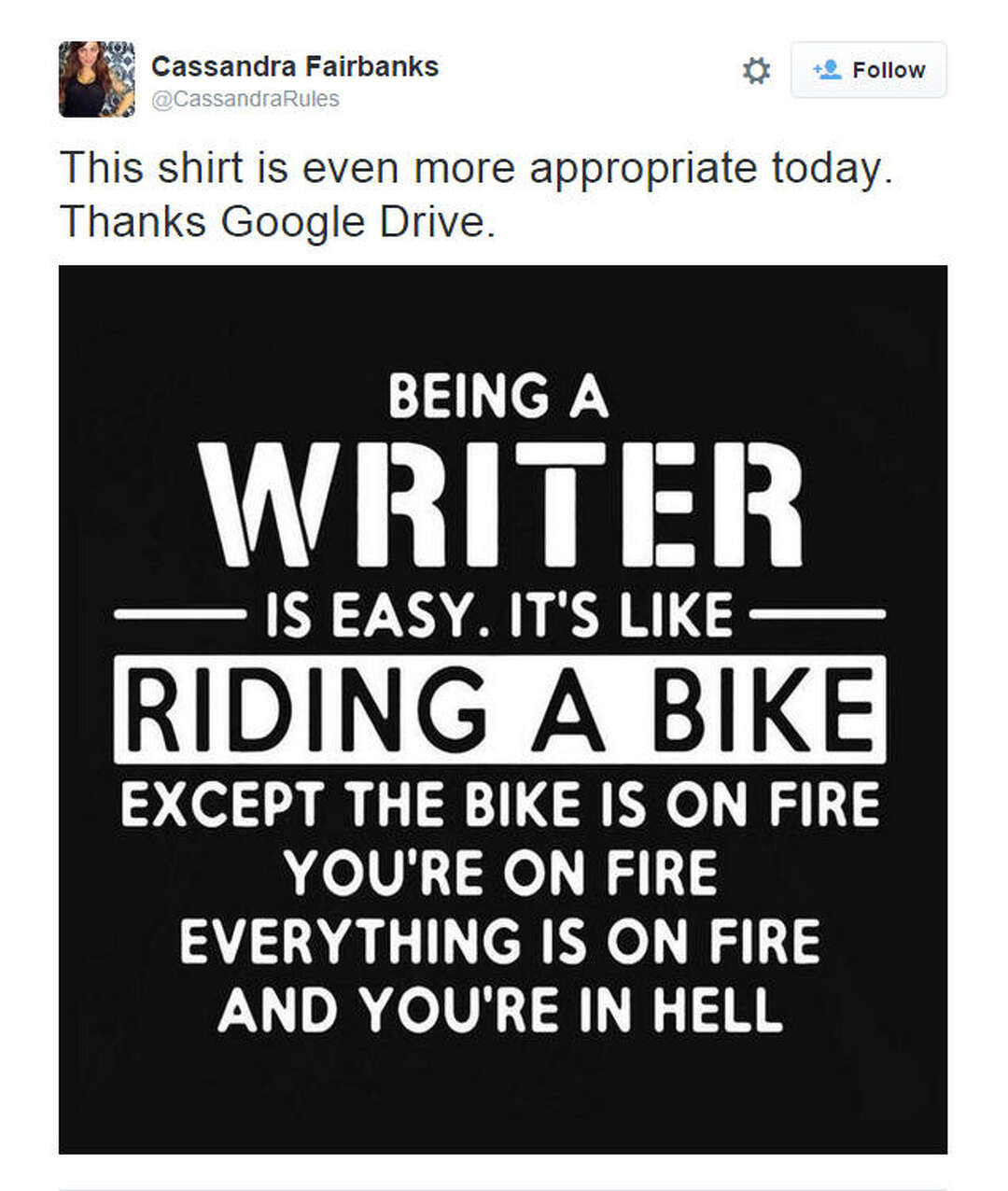The height and width of the screenshot is (1191, 1008).
Task: Click the Cassandra Fairbanks display name
Action: (x=295, y=66)
